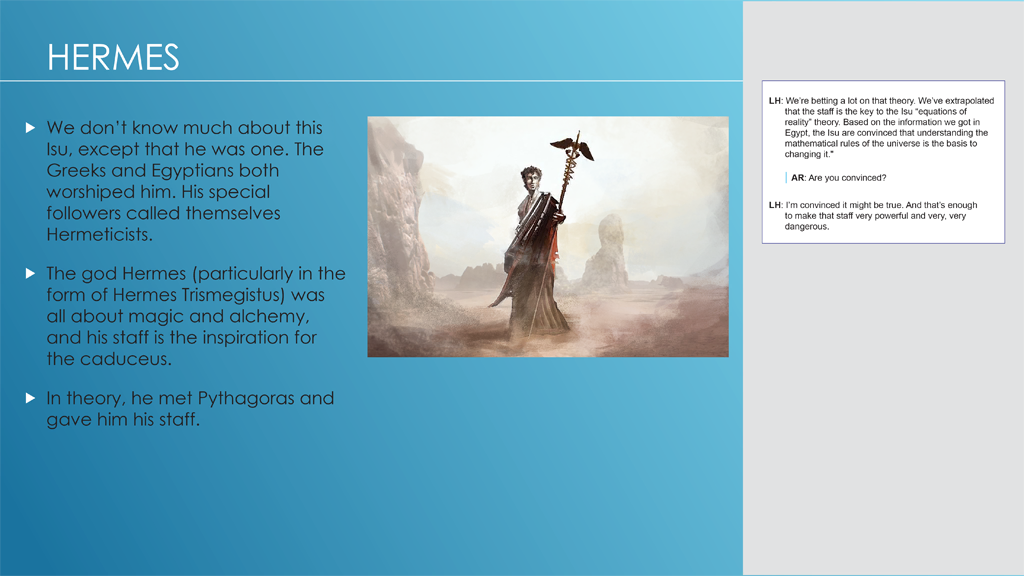The width and height of the screenshot is (1024, 576).
Task: Click the paragraph mentioning Hermes Trismegistus
Action: [196, 316]
